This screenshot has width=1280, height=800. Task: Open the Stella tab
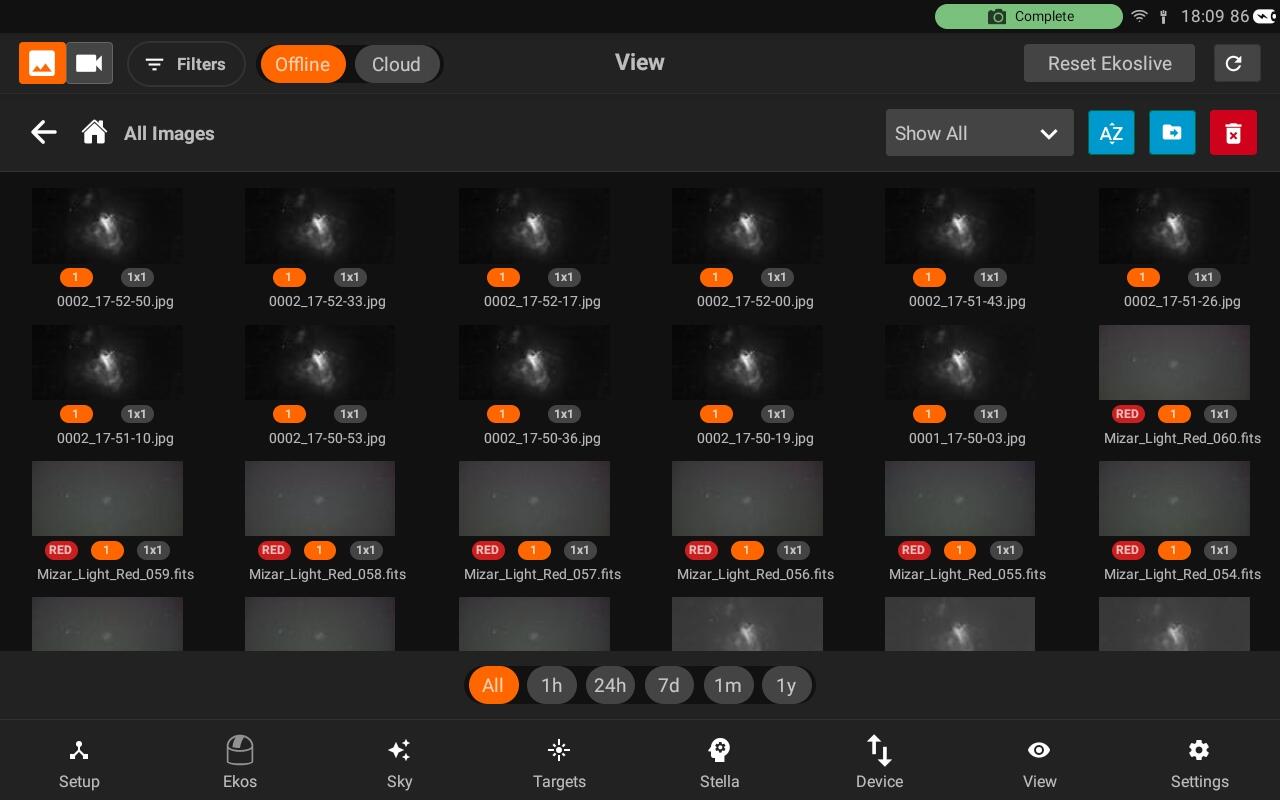pos(719,763)
